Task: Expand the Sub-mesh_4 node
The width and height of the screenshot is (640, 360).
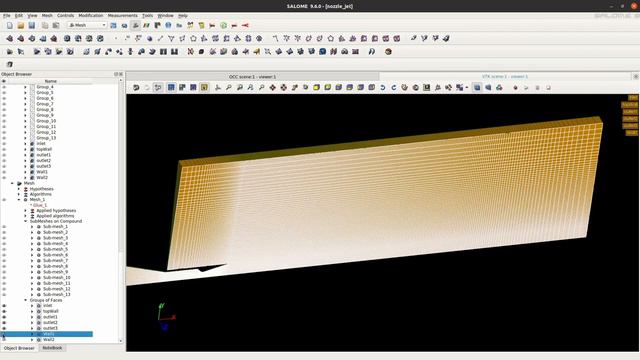Action: tap(32, 244)
